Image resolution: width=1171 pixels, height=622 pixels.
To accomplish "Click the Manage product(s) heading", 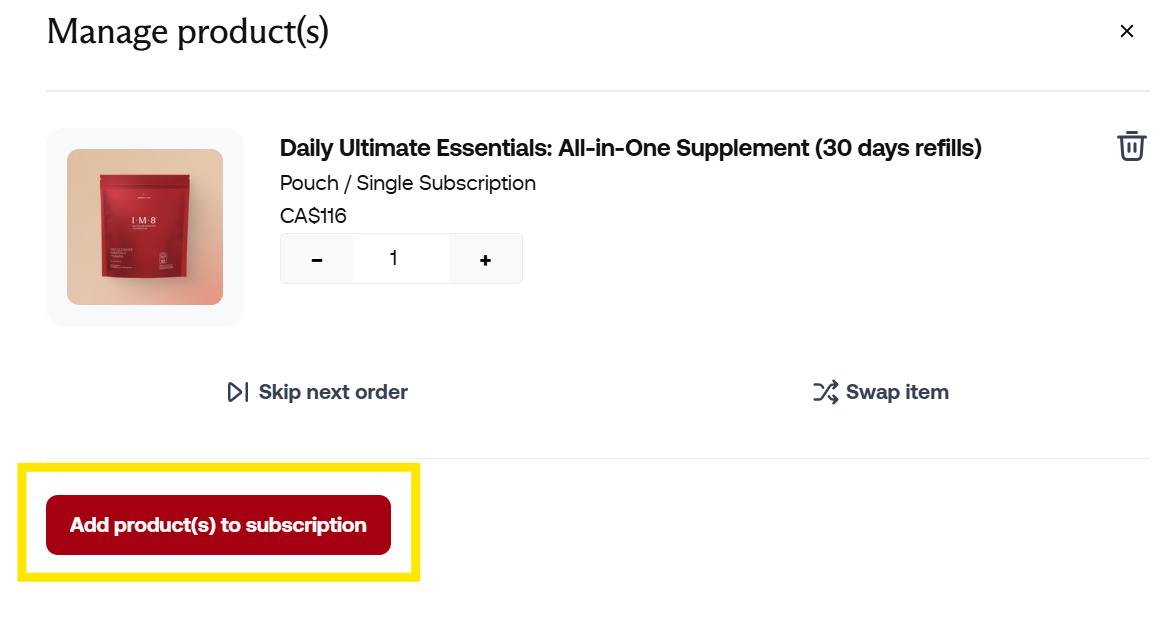I will 187,32.
